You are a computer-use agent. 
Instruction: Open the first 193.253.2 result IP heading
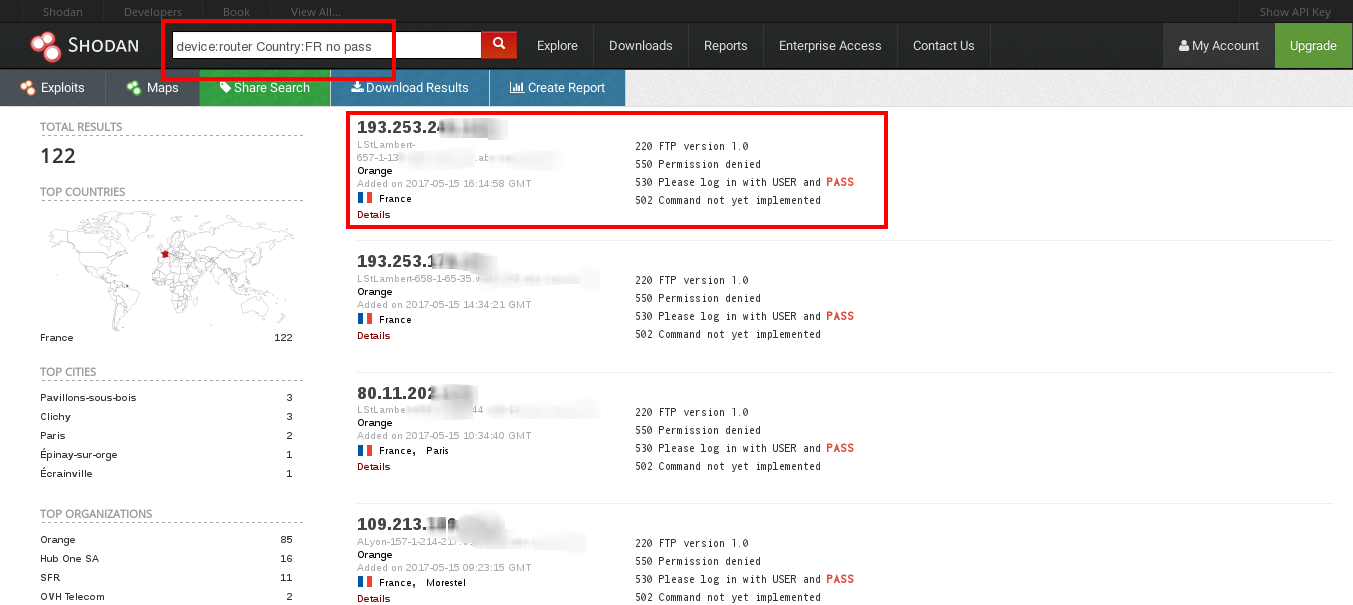(x=431, y=128)
